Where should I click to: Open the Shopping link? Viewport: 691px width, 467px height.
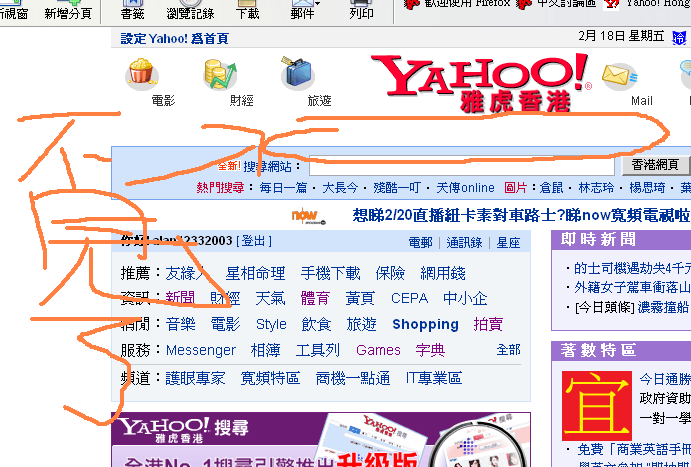425,325
